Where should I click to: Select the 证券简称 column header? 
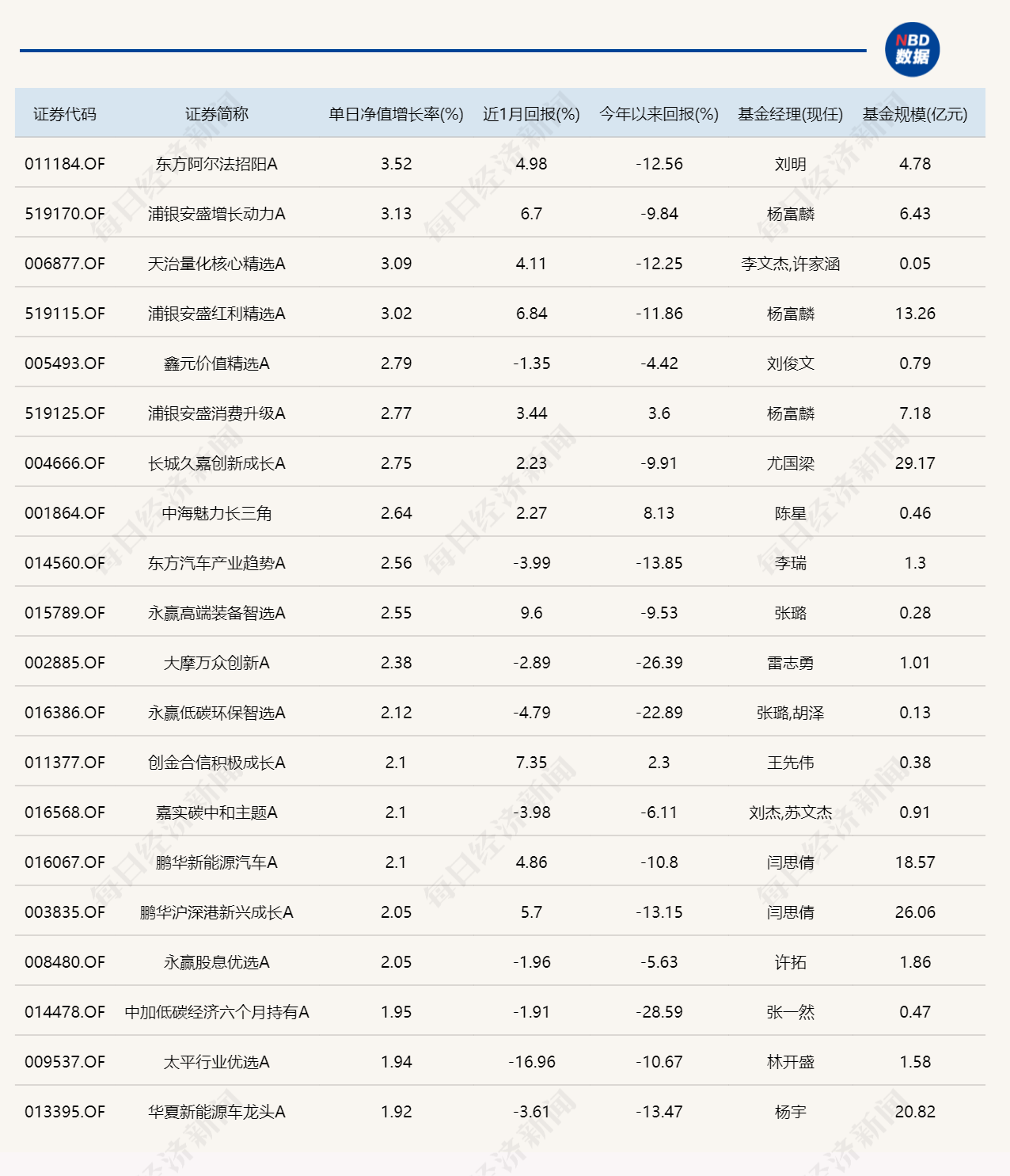(x=217, y=114)
